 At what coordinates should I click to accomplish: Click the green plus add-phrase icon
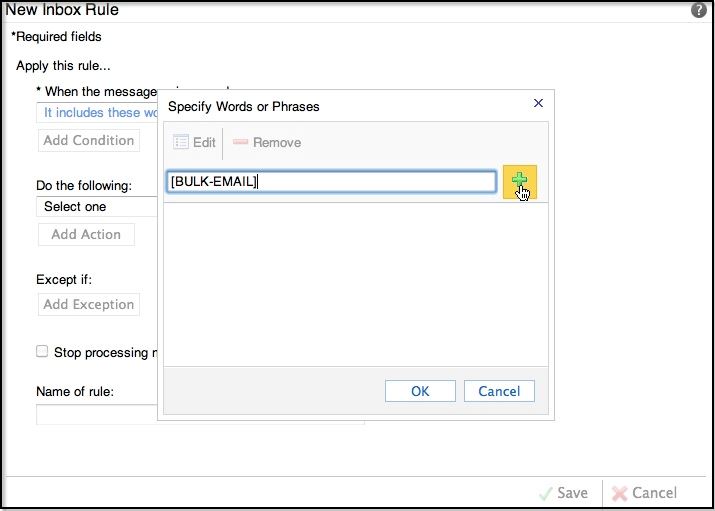pos(519,181)
